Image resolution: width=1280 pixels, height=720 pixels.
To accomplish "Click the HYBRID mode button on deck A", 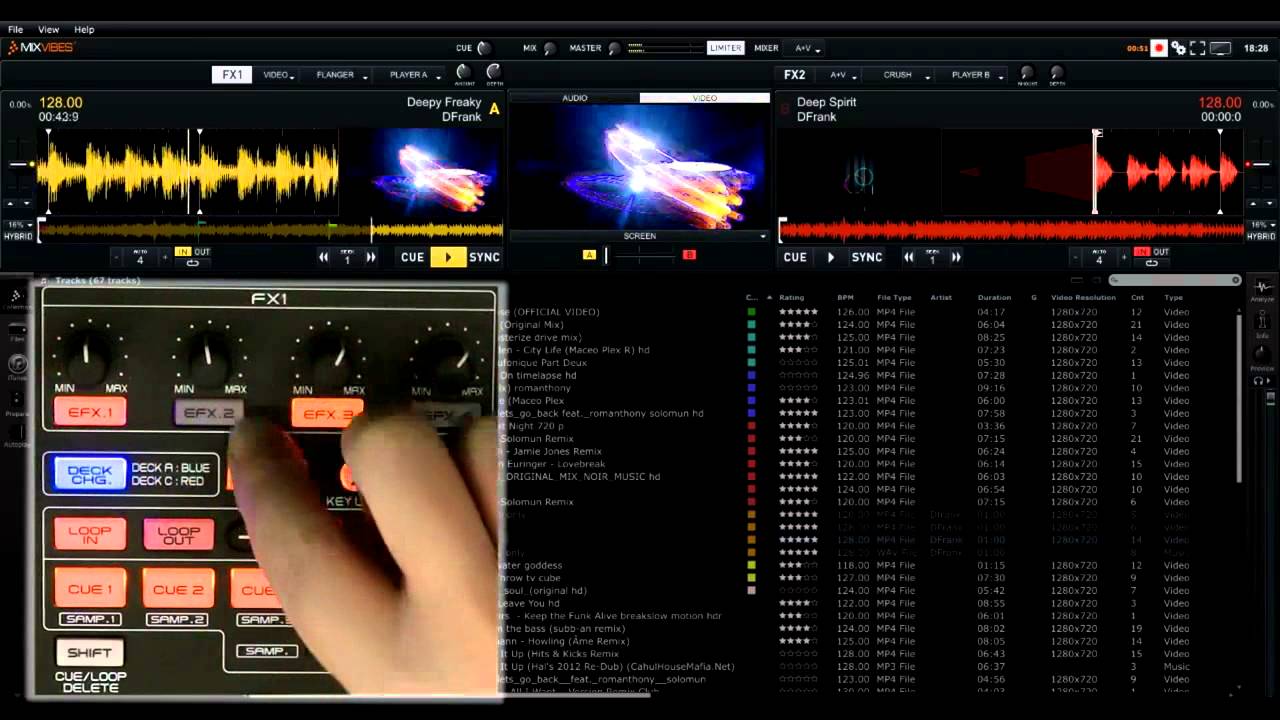I will click(20, 237).
